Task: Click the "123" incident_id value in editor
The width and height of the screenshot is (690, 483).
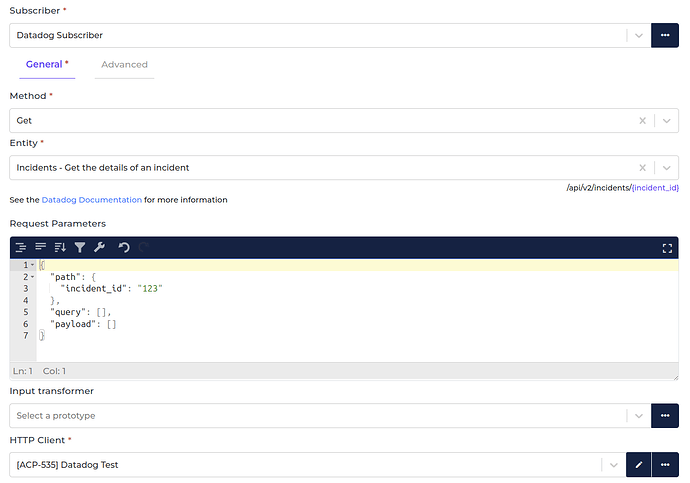Action: click(x=150, y=289)
